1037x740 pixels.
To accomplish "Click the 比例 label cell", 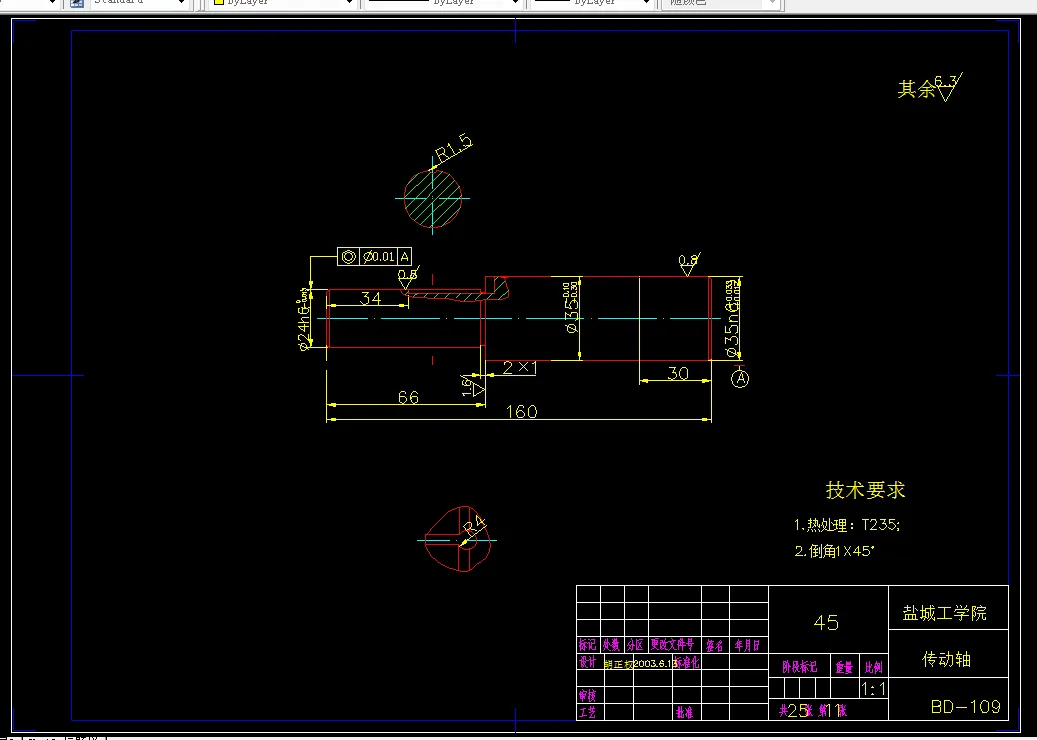I will coord(874,667).
